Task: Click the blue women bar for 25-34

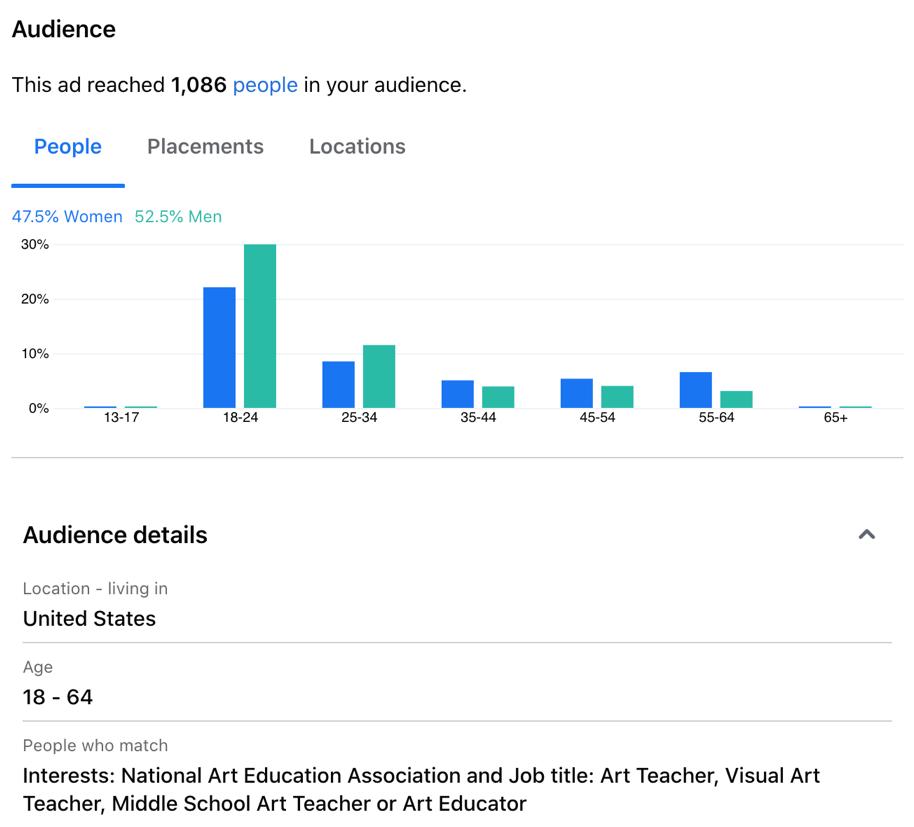Action: click(339, 385)
